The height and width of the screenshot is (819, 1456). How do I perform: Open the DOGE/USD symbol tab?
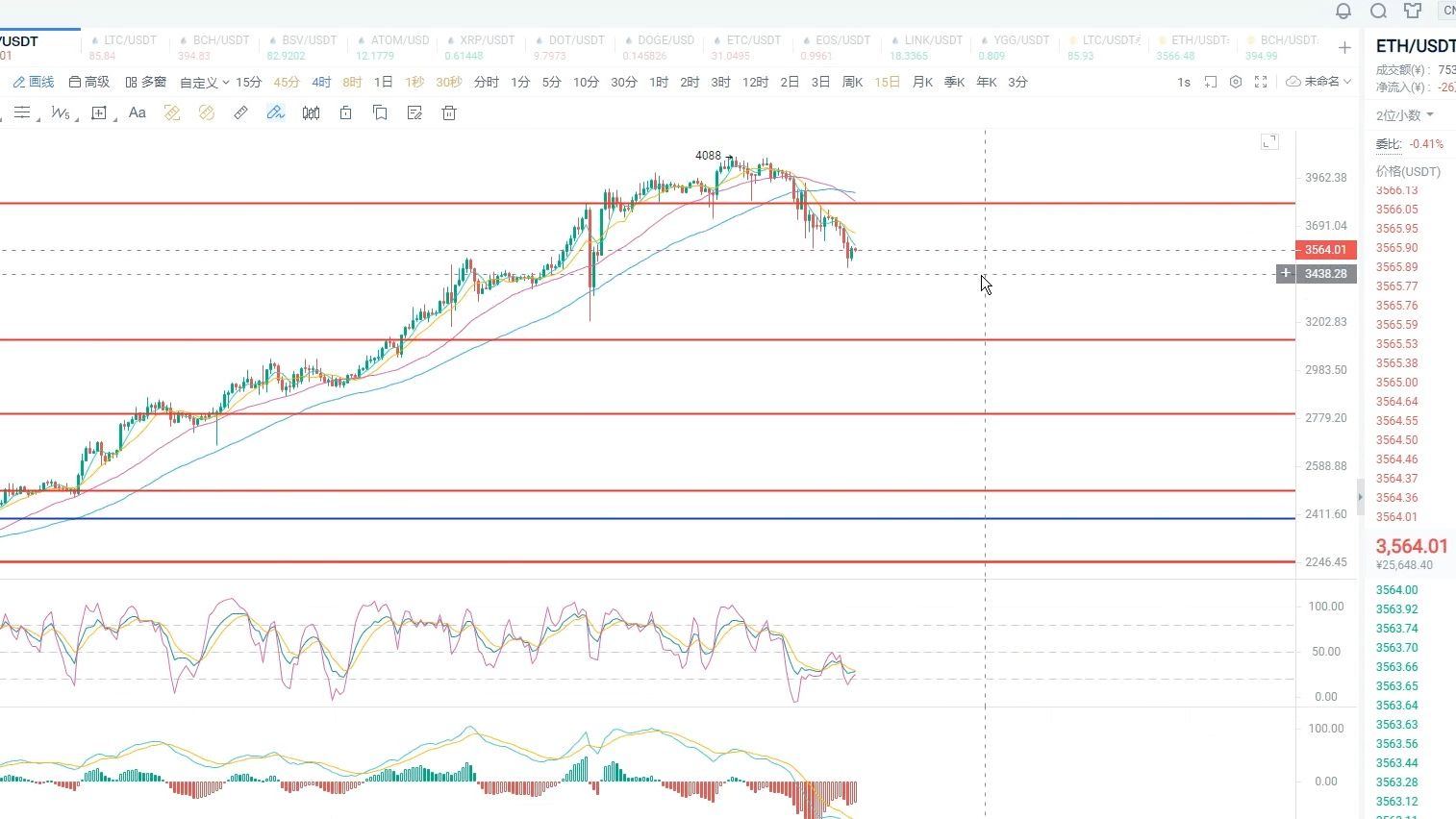(x=660, y=47)
